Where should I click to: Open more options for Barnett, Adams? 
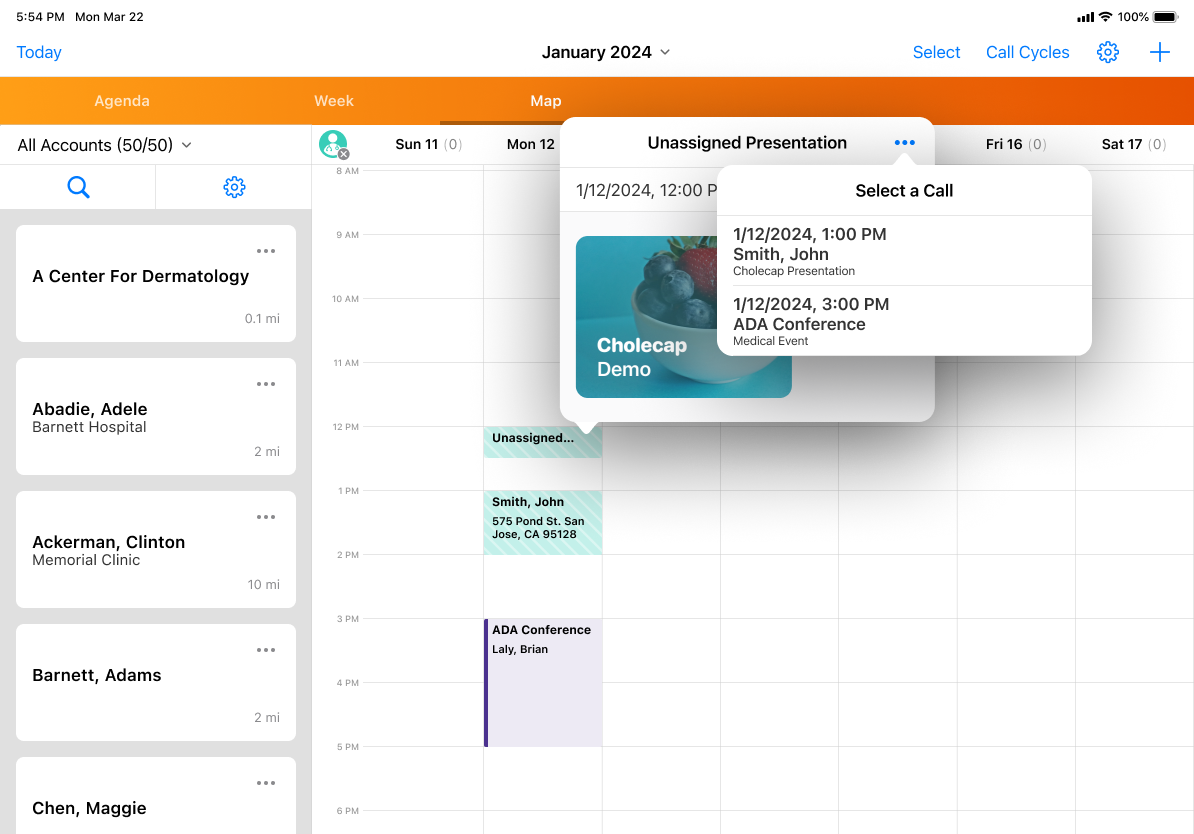point(265,650)
